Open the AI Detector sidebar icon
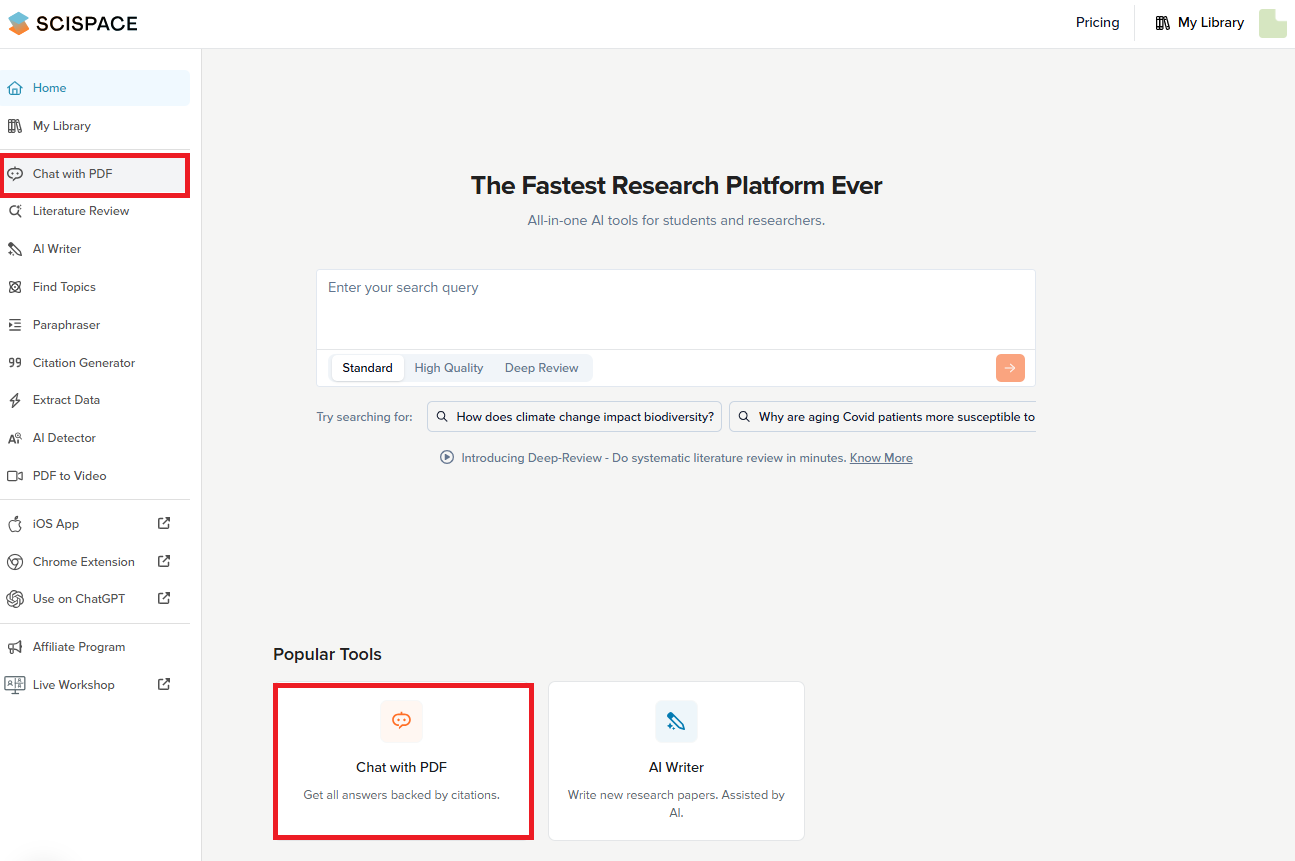 coord(15,438)
